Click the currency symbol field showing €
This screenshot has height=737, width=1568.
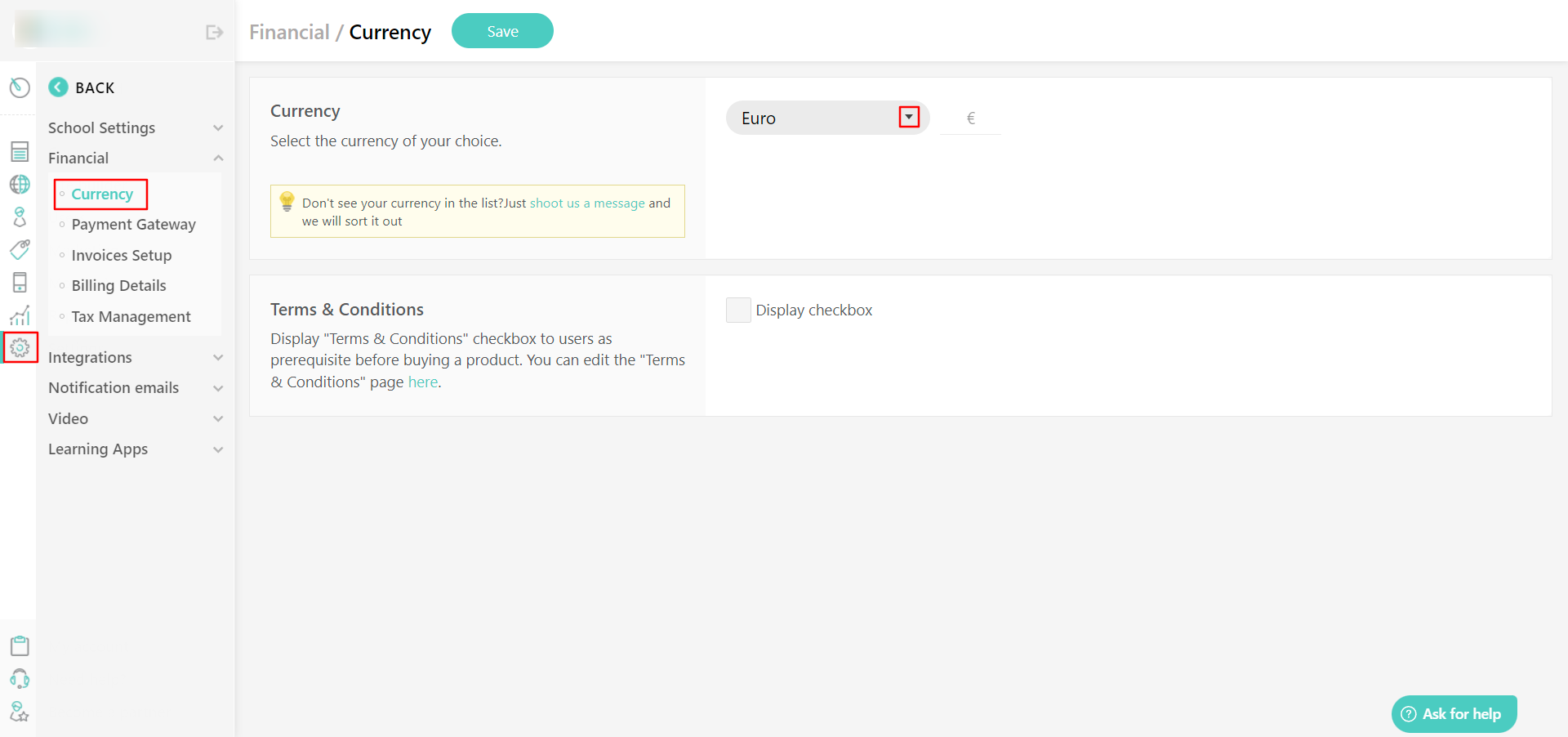tap(970, 118)
